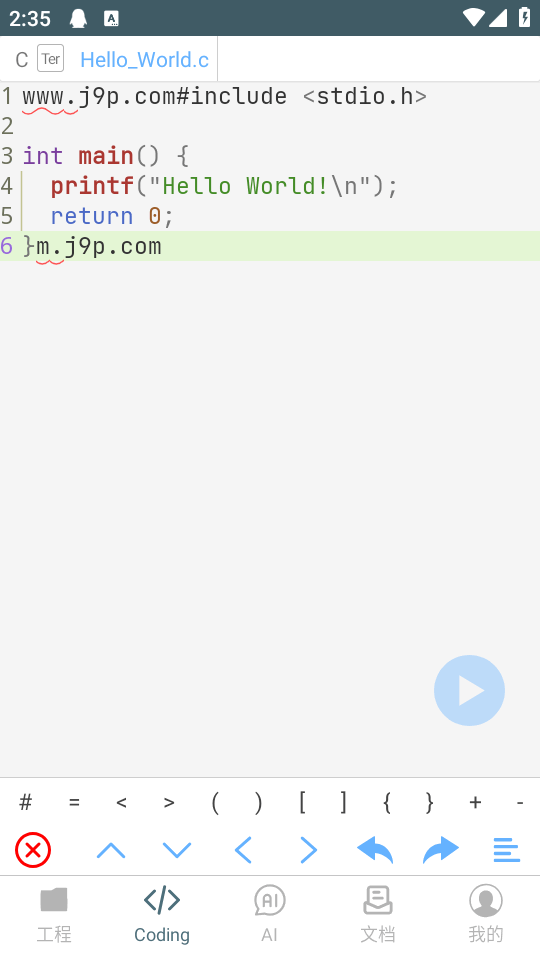Viewport: 540px width, 960px height.
Task: Select the Hello_World.c file tab
Action: [x=144, y=60]
